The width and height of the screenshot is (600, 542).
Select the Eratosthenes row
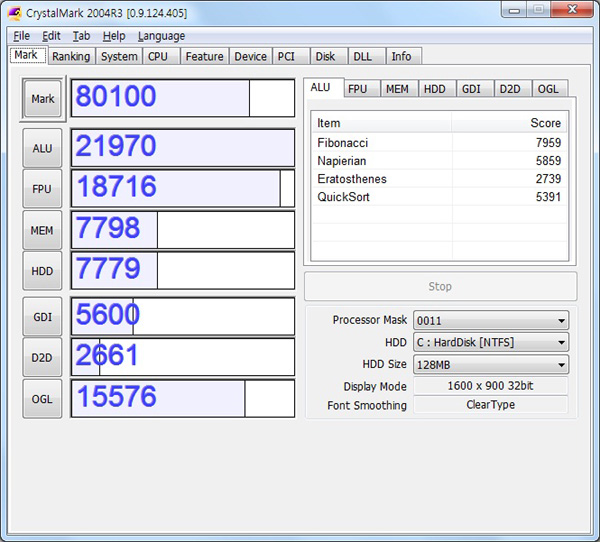point(439,179)
